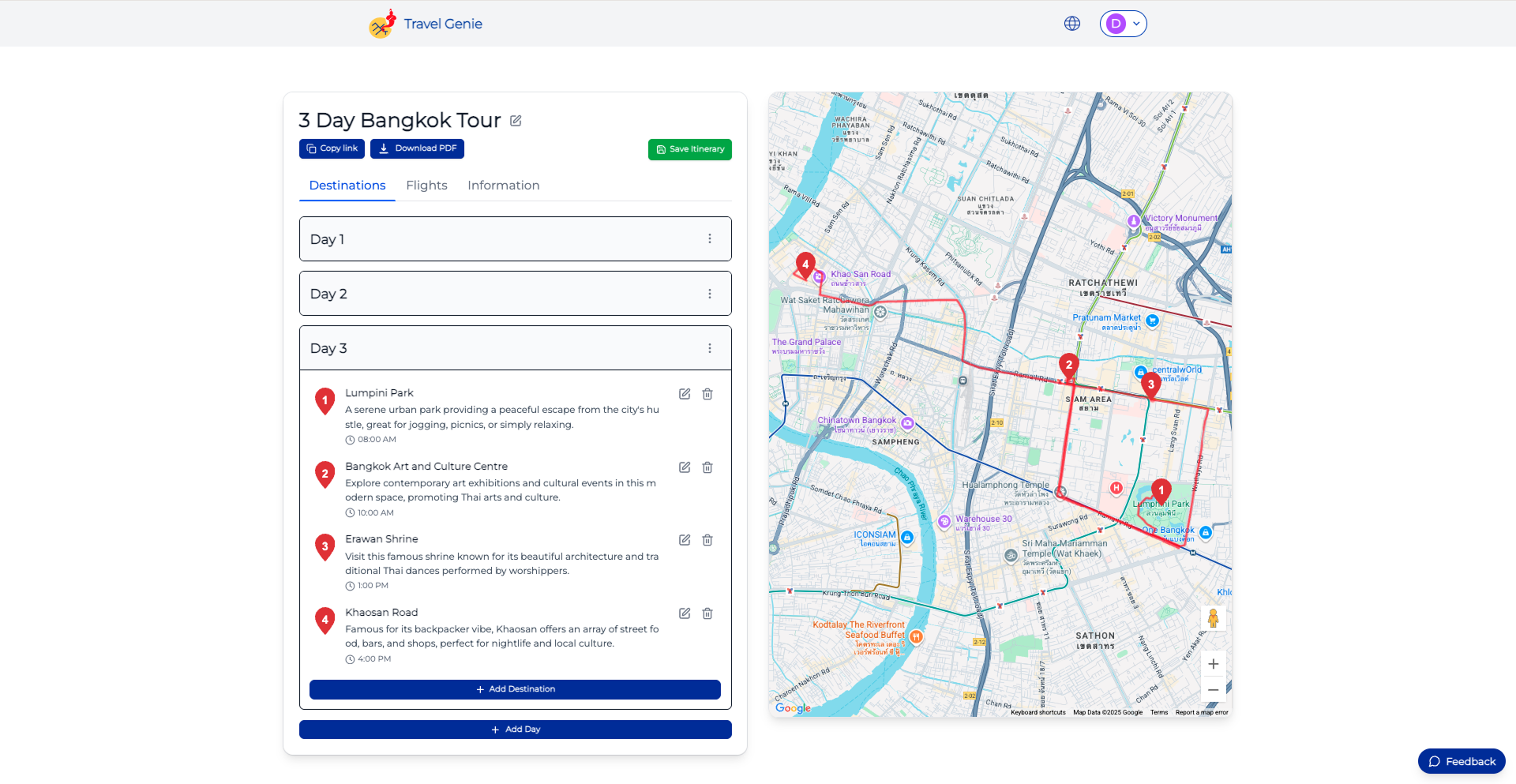Delete the Khaosan Road destination
Screen dimensions: 1516x784
pos(707,613)
